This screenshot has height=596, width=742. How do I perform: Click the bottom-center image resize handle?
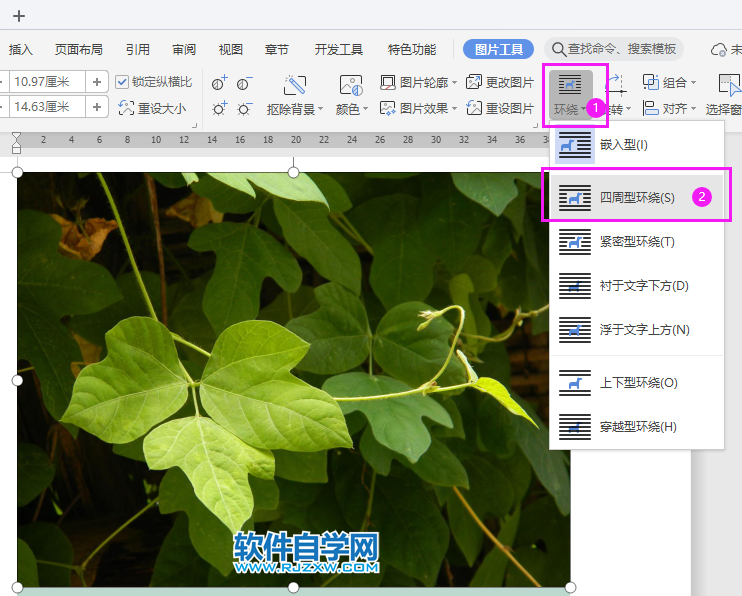coord(293,587)
